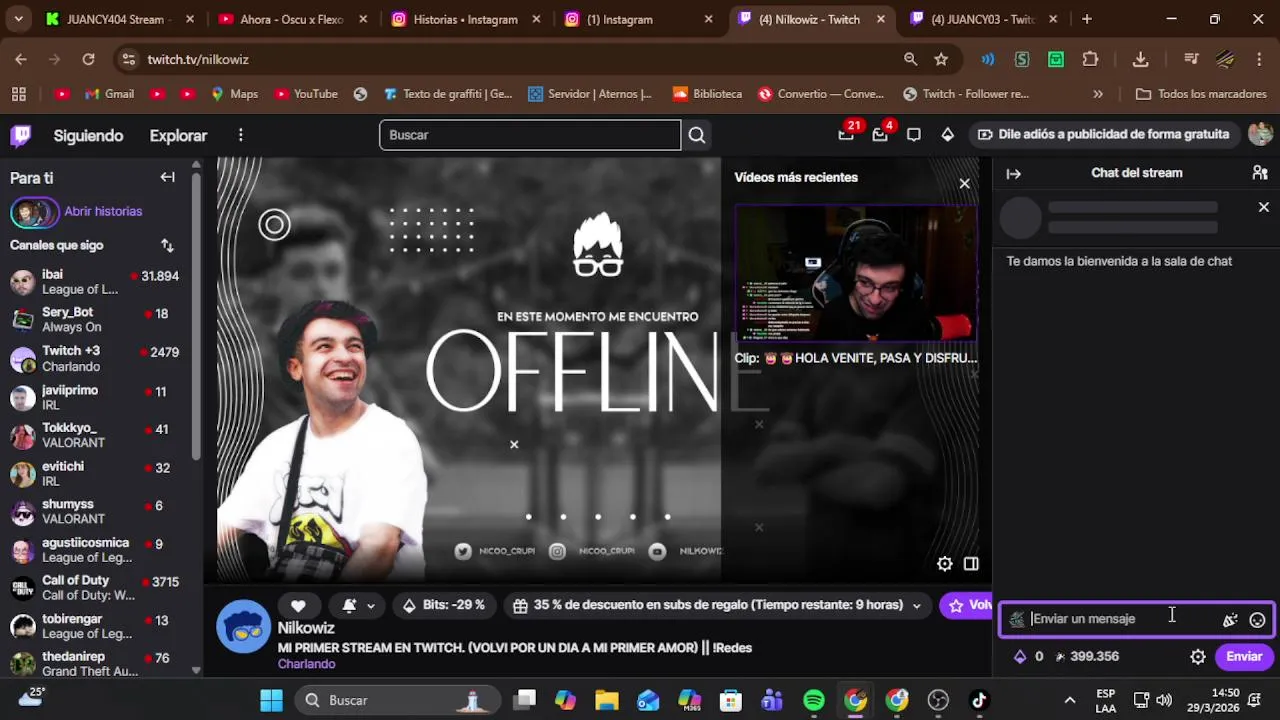The width and height of the screenshot is (1280, 720).
Task: Open the Maps bookmark
Action: pos(234,94)
